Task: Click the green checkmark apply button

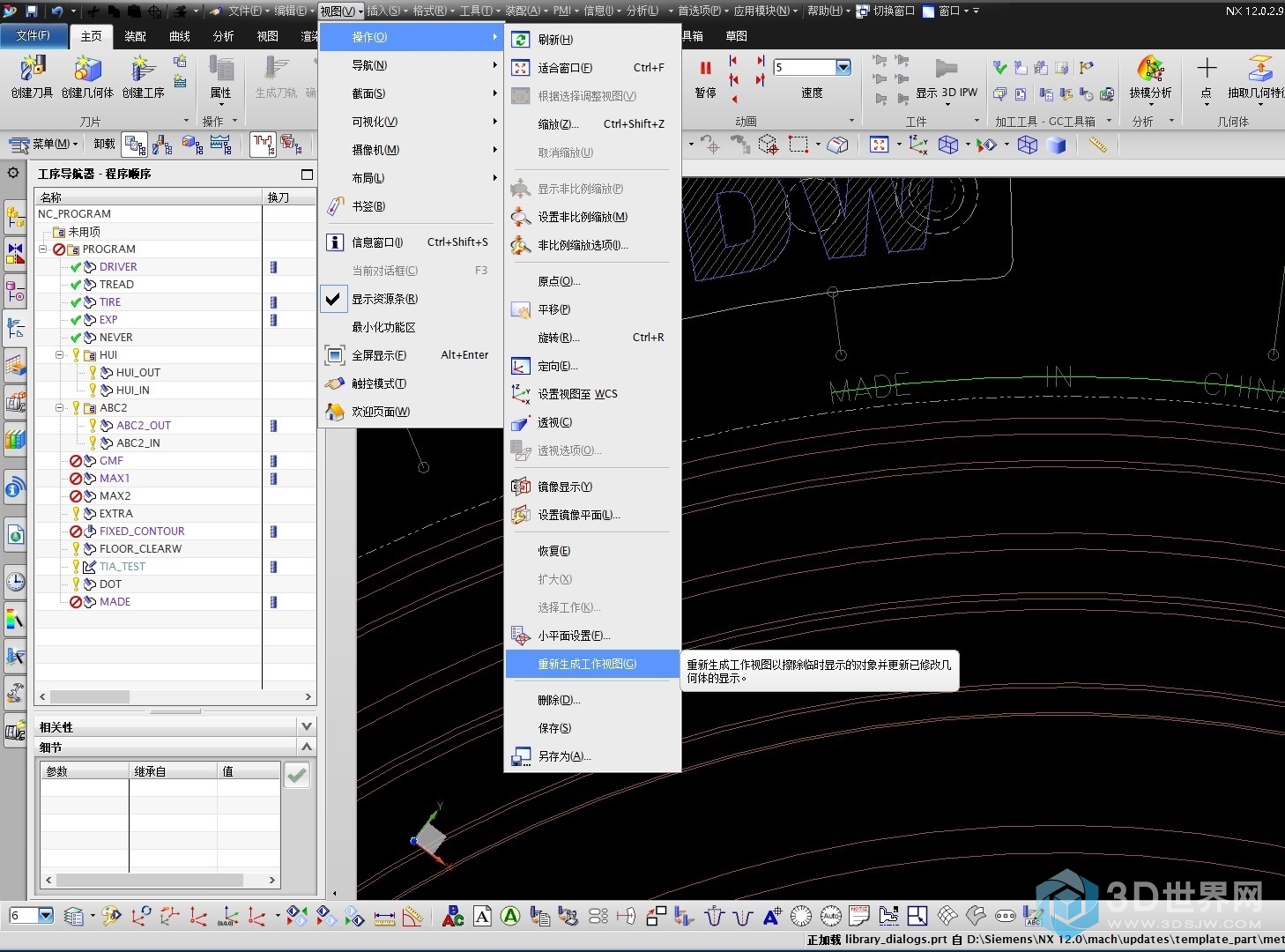Action: (297, 775)
